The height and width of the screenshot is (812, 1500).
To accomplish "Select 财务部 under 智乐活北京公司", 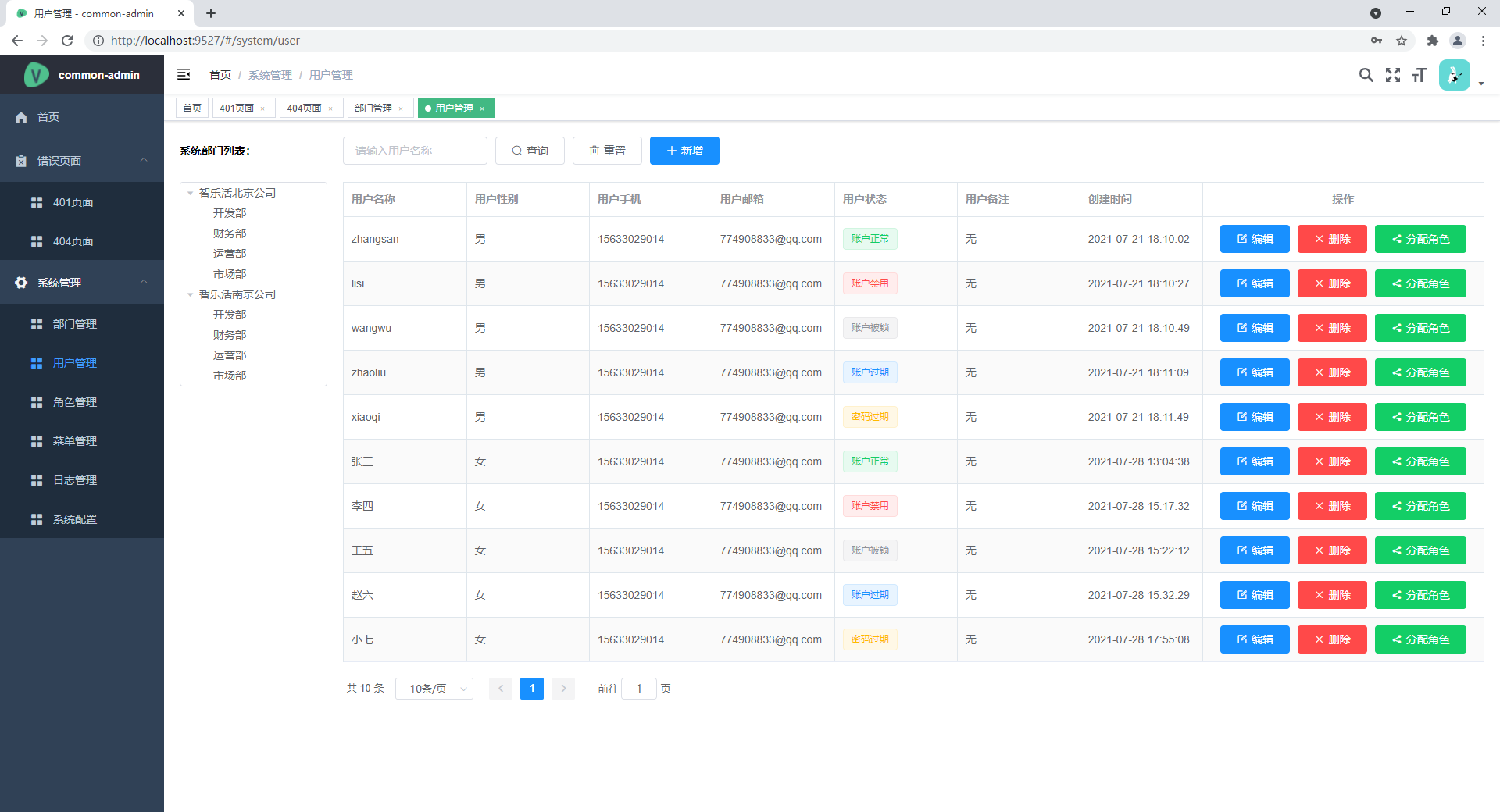I will (x=230, y=233).
